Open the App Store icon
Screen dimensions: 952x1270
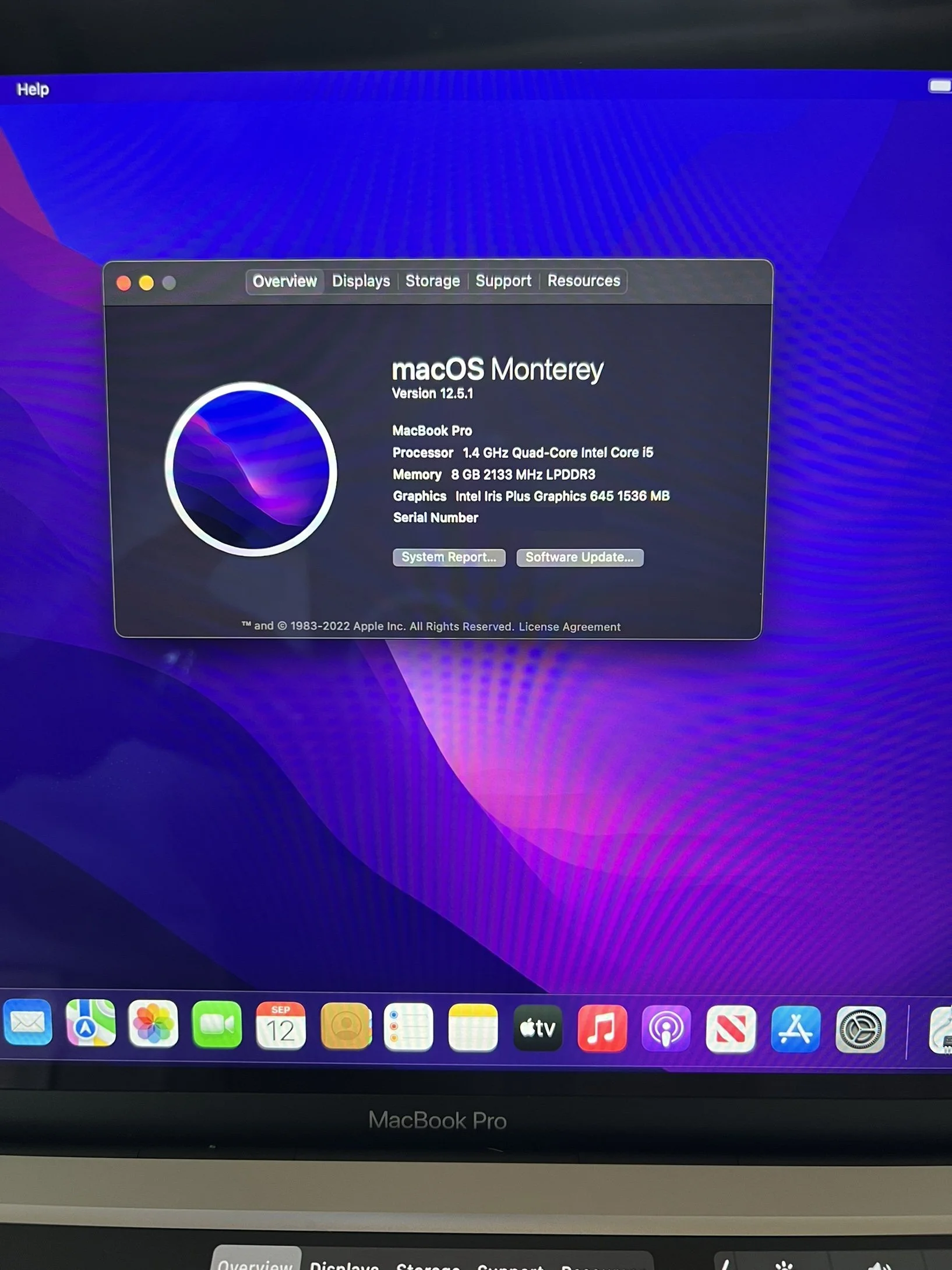[795, 1031]
